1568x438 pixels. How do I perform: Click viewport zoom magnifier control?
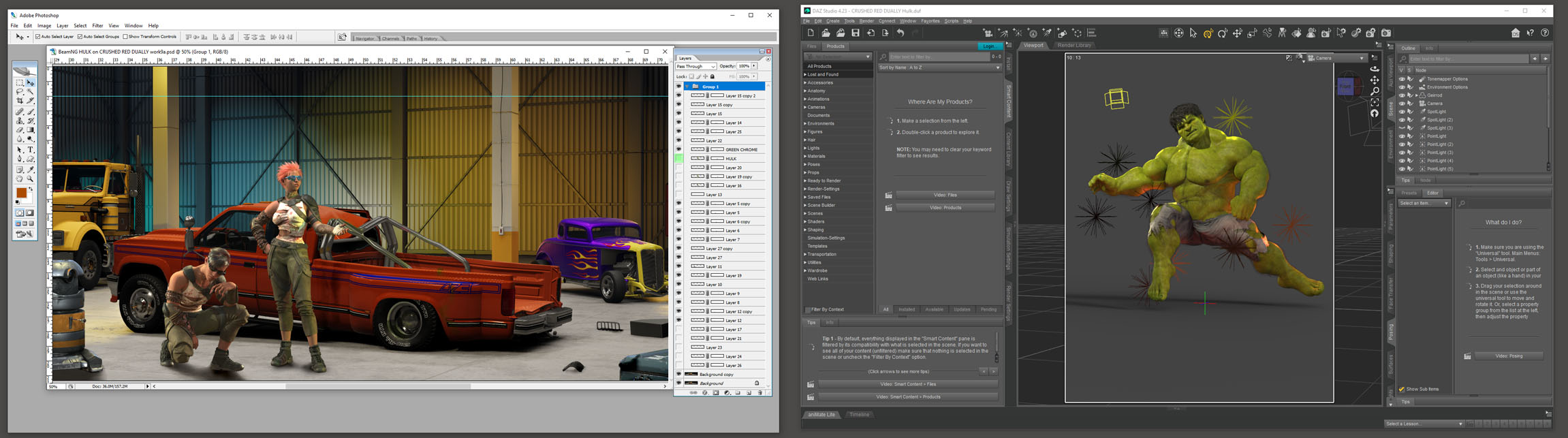[x=1375, y=91]
